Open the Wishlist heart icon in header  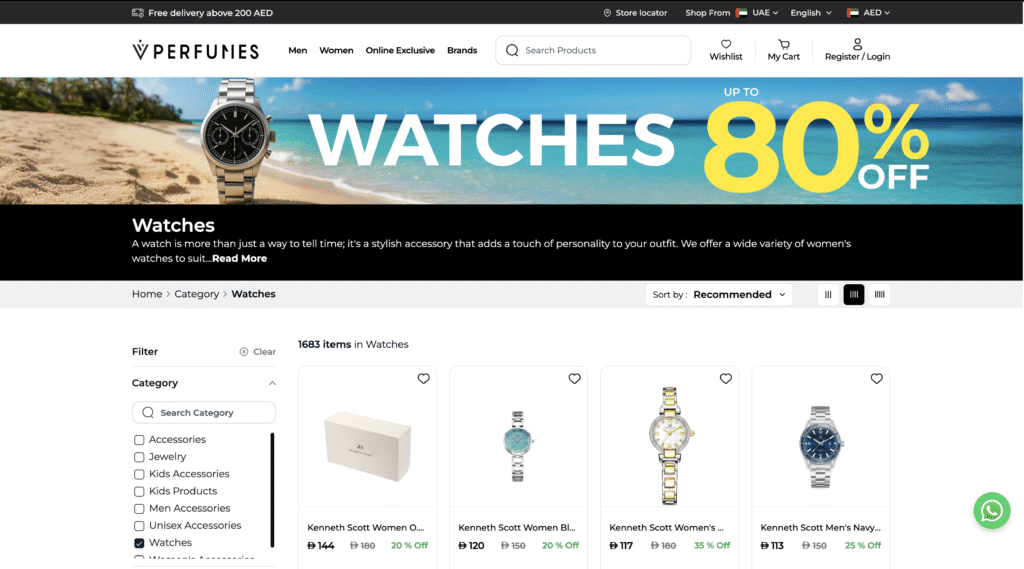point(726,44)
